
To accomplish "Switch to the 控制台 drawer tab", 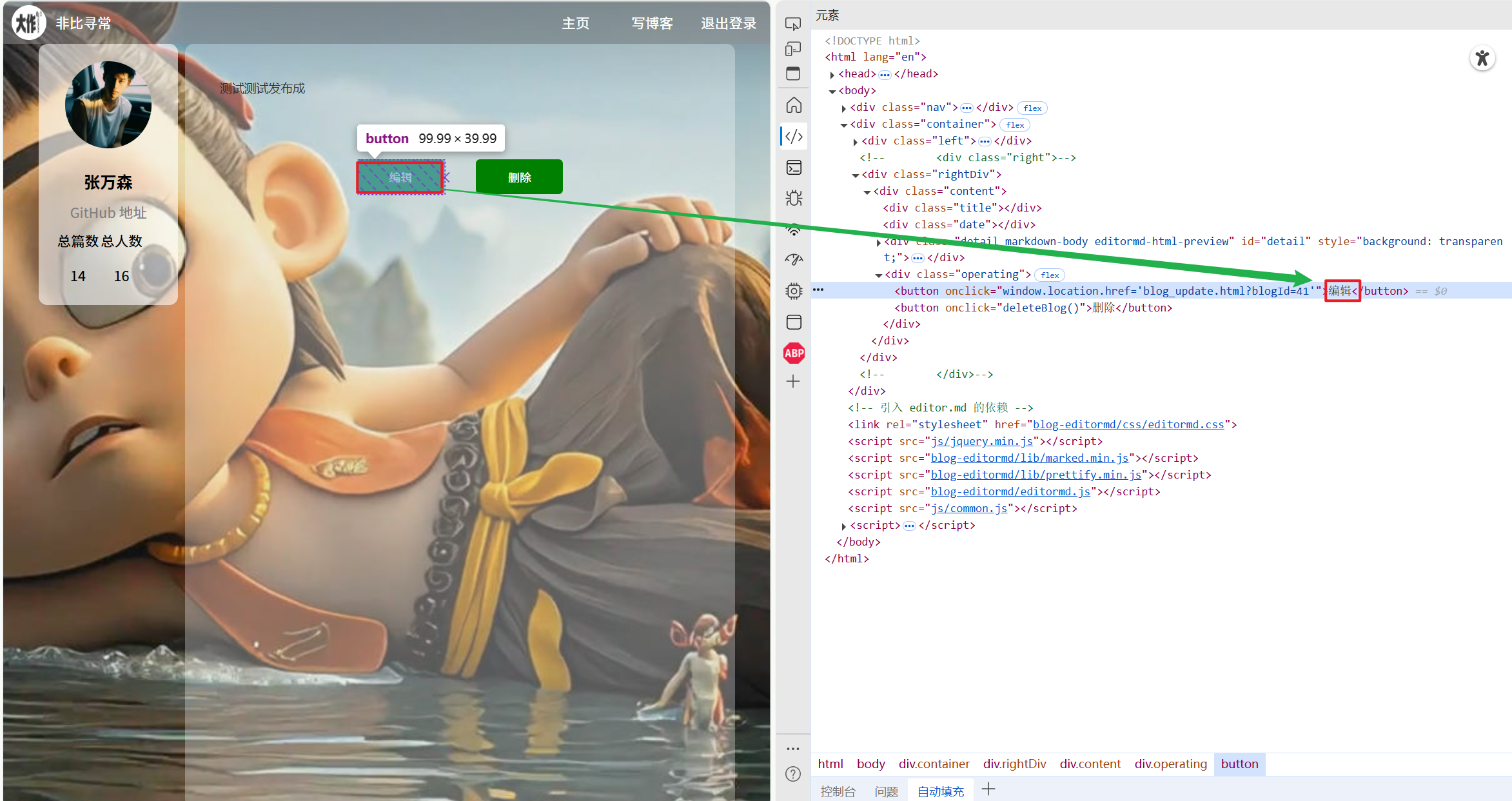I will 838,791.
